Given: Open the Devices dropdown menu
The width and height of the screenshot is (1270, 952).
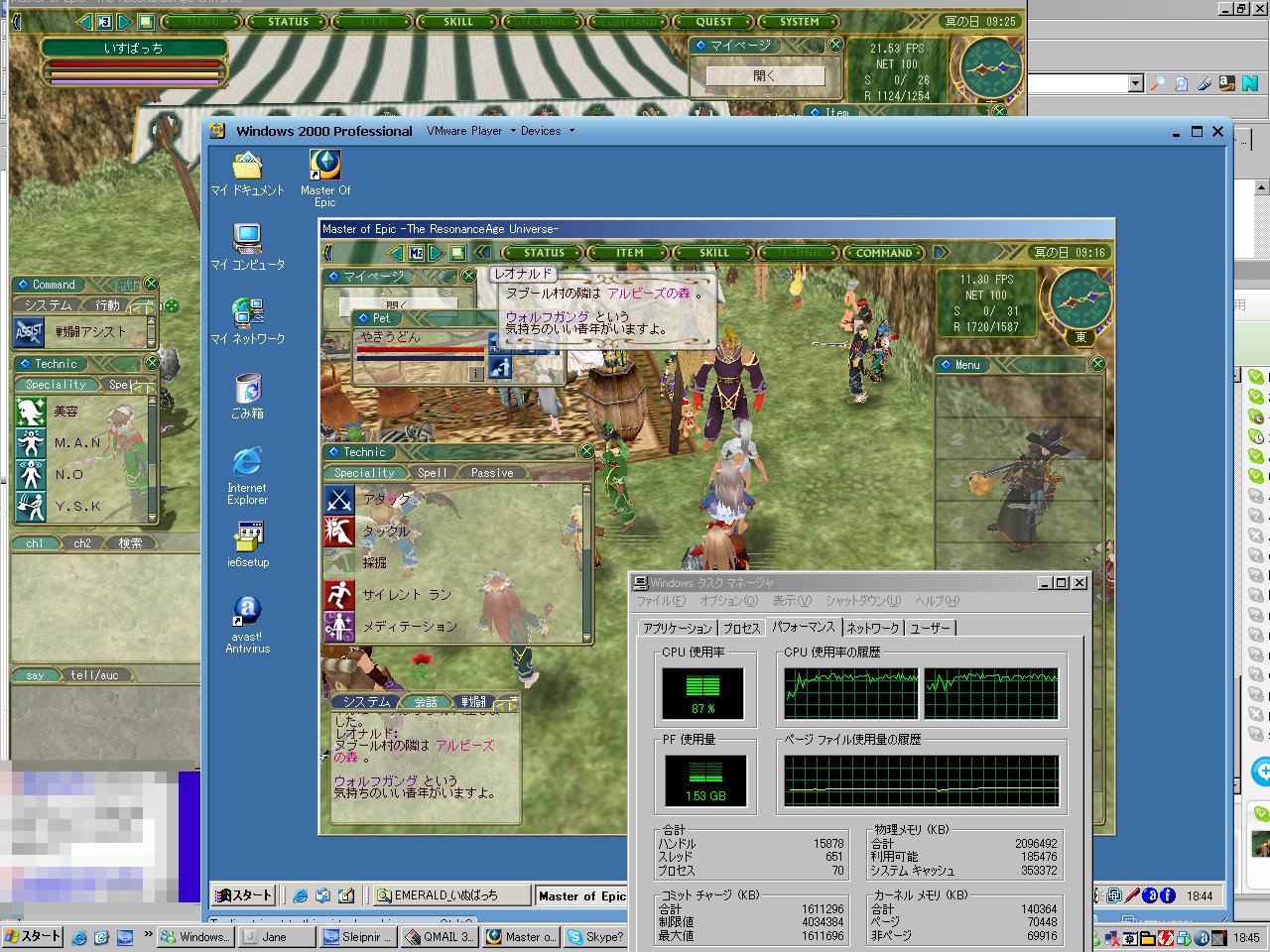Looking at the screenshot, I should pyautogui.click(x=548, y=131).
